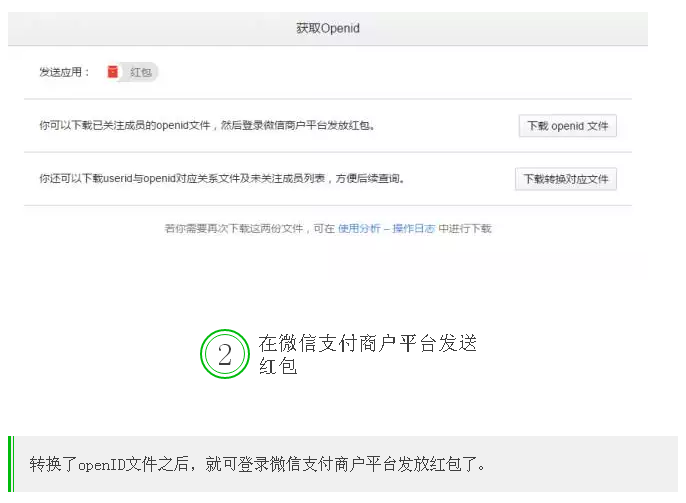Open the 使用分析 – 操作日志 link
686x503 pixels.
coord(386,228)
